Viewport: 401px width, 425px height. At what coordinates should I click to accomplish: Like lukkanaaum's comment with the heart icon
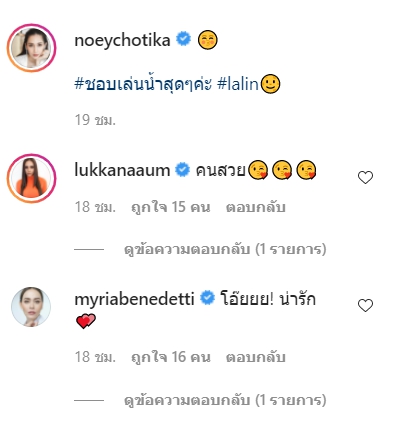(365, 177)
